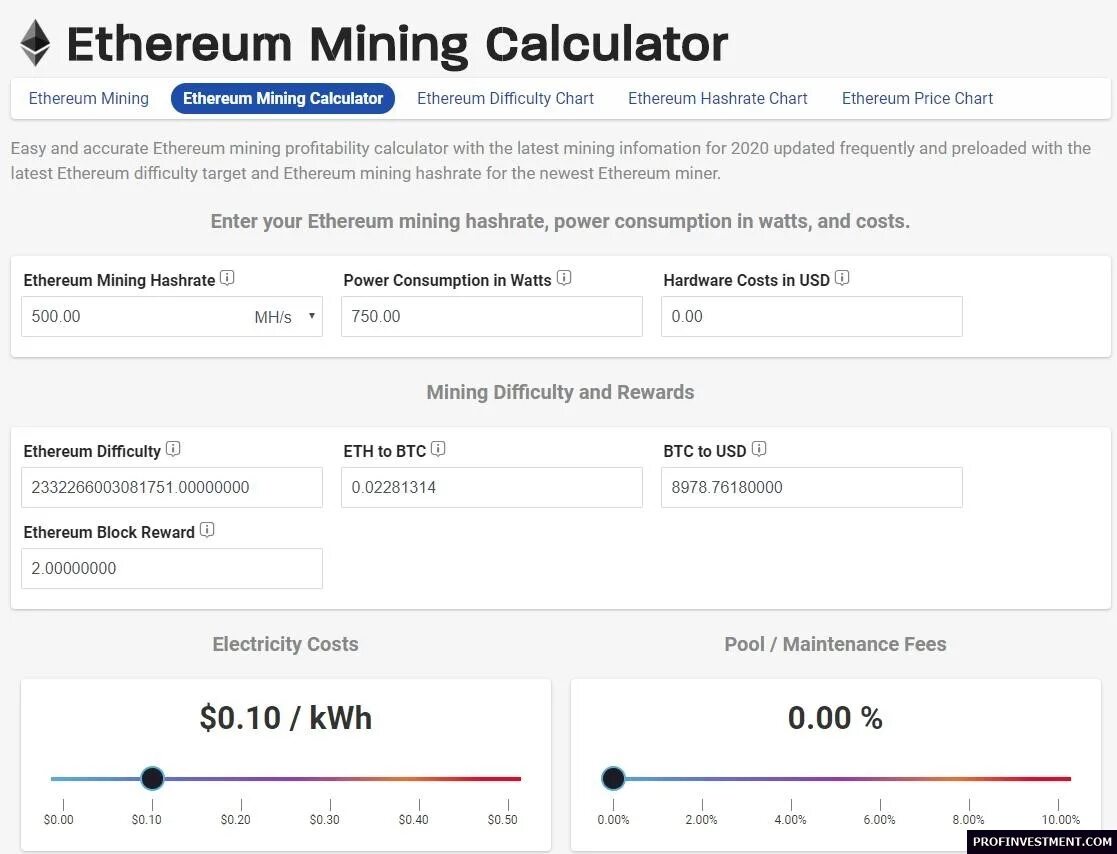Open info icon beside ETH to BTC
The width and height of the screenshot is (1117, 854).
[439, 449]
